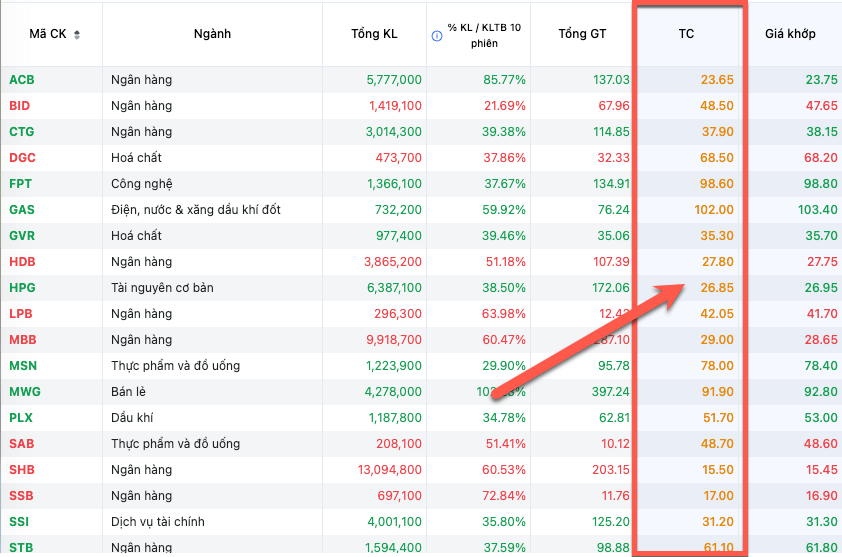
Task: Open the GAS stock ticker
Action: 21,209
